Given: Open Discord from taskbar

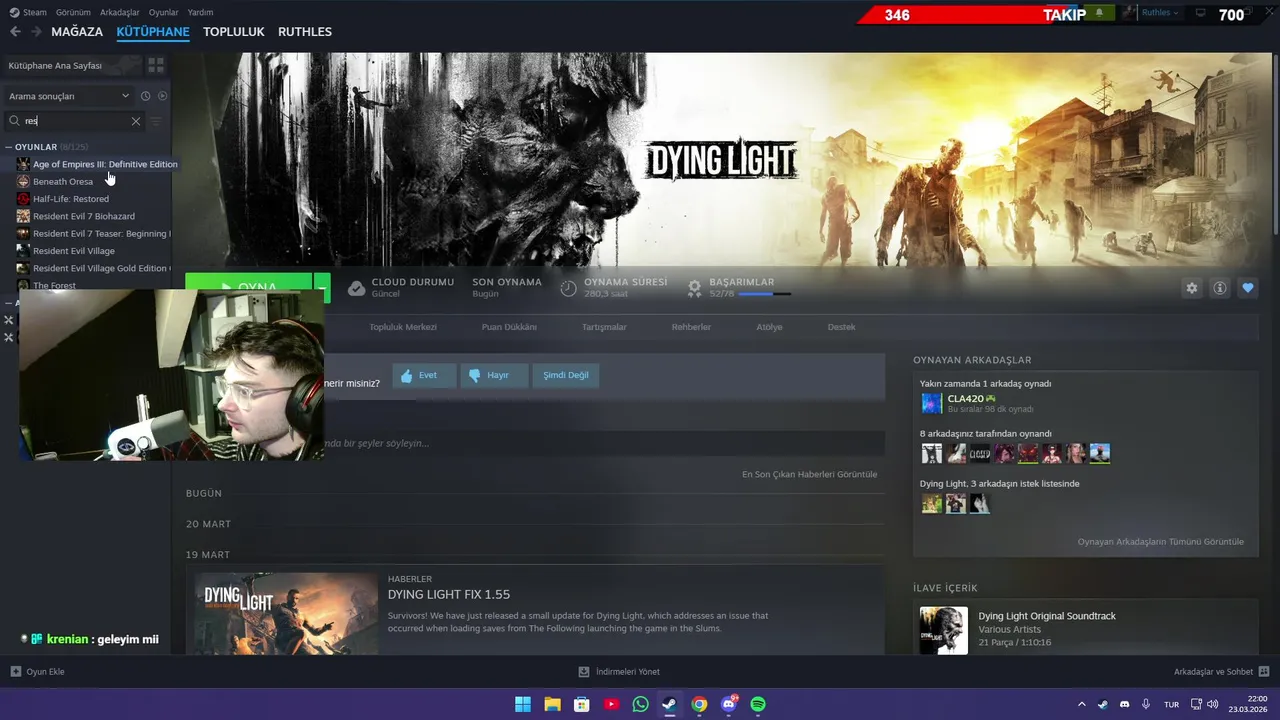Looking at the screenshot, I should pos(729,704).
